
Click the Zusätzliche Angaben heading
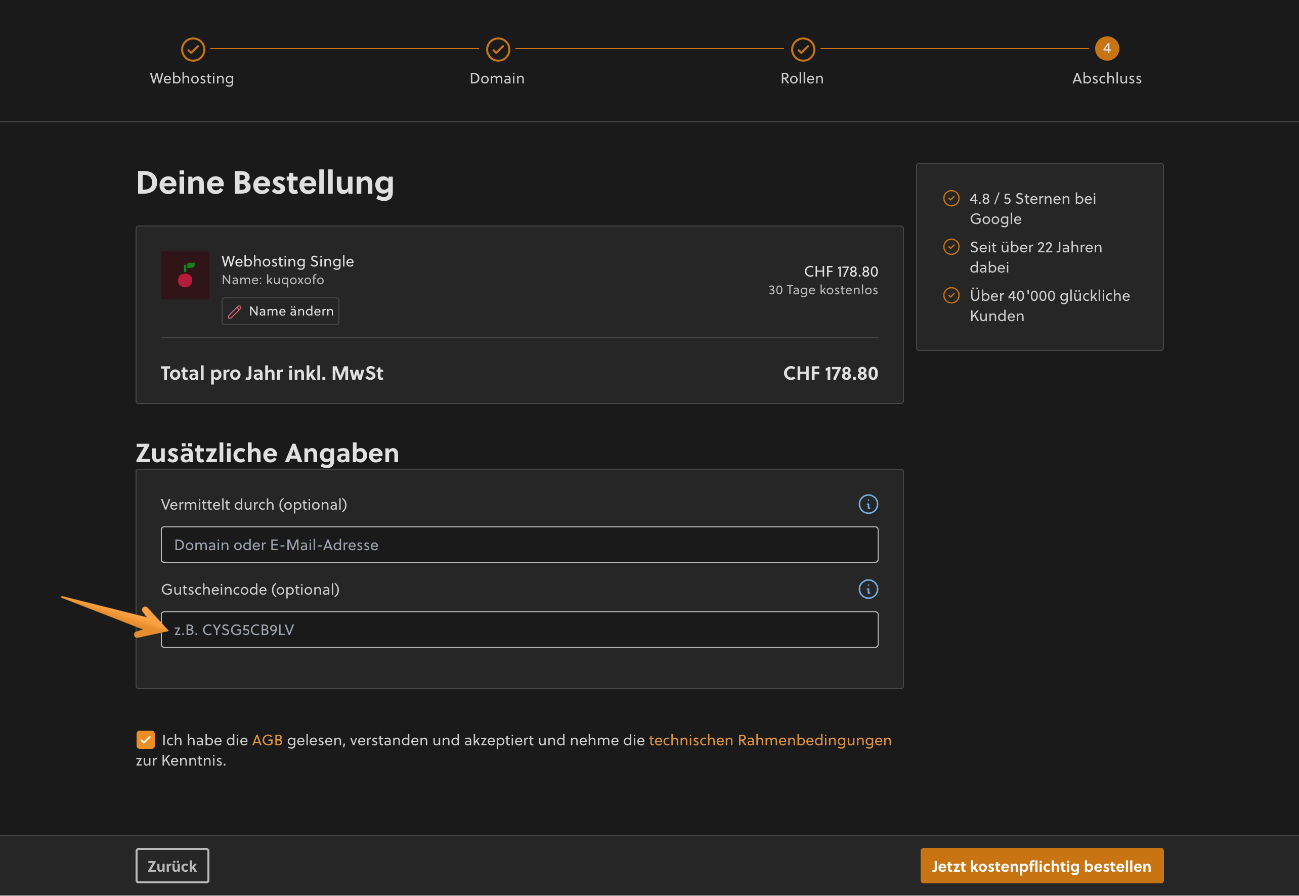[267, 453]
